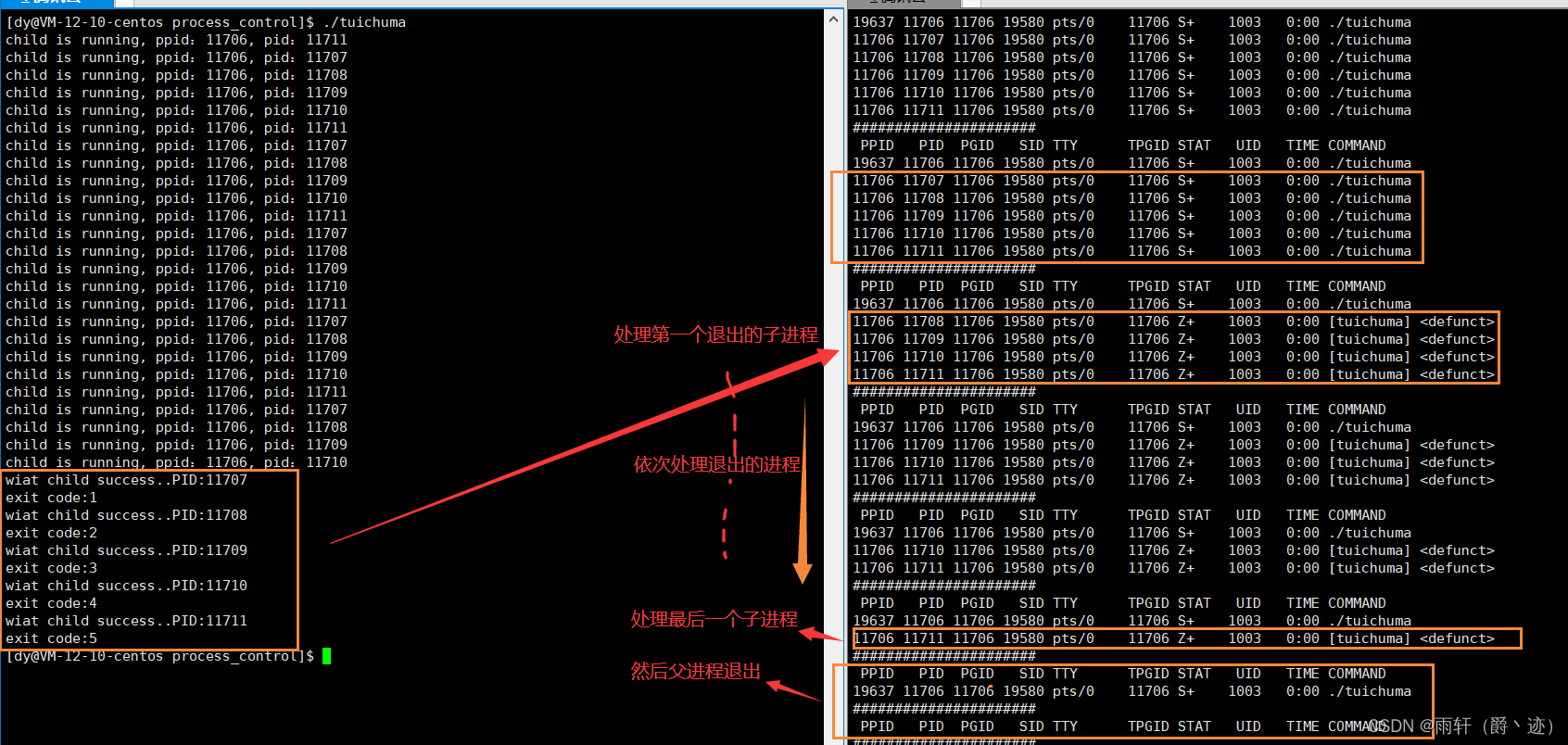The image size is (1568, 745).
Task: Click the 'exit code:2' output line
Action: (51, 533)
